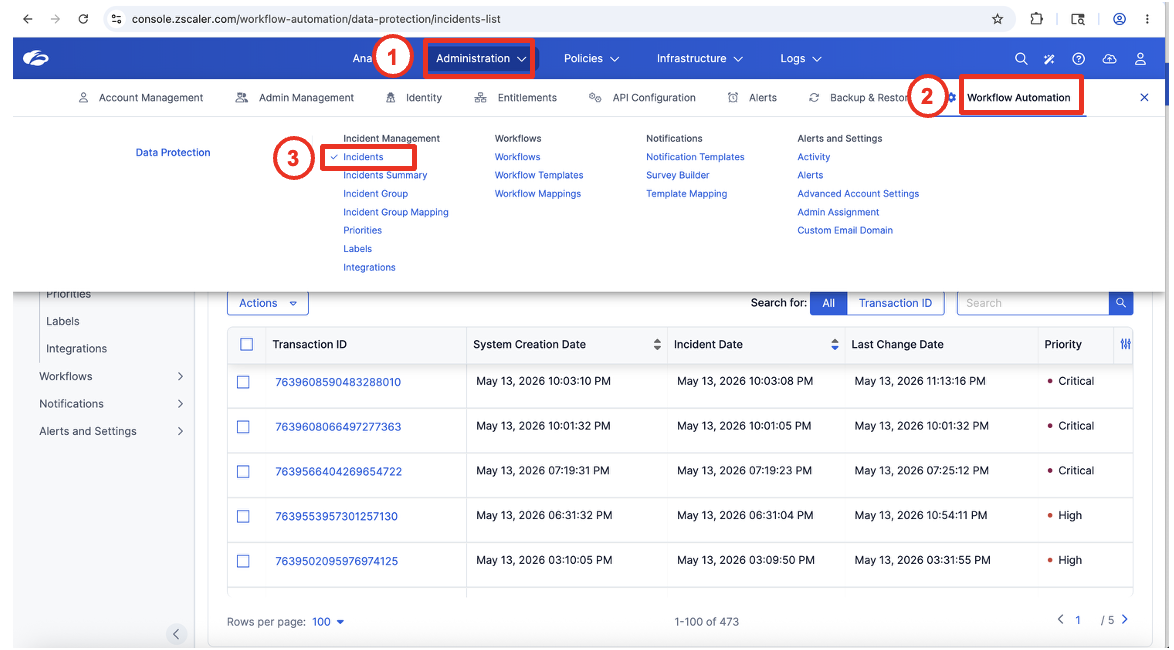Expand Workflows in the sidebar
The height and width of the screenshot is (650, 1174).
[111, 376]
